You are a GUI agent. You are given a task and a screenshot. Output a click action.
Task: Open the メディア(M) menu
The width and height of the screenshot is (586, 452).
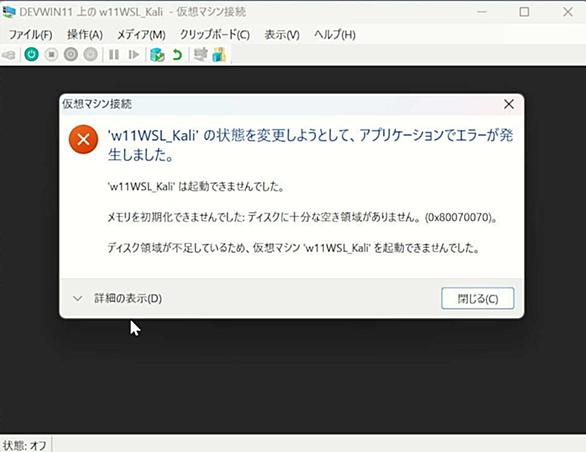[141, 35]
